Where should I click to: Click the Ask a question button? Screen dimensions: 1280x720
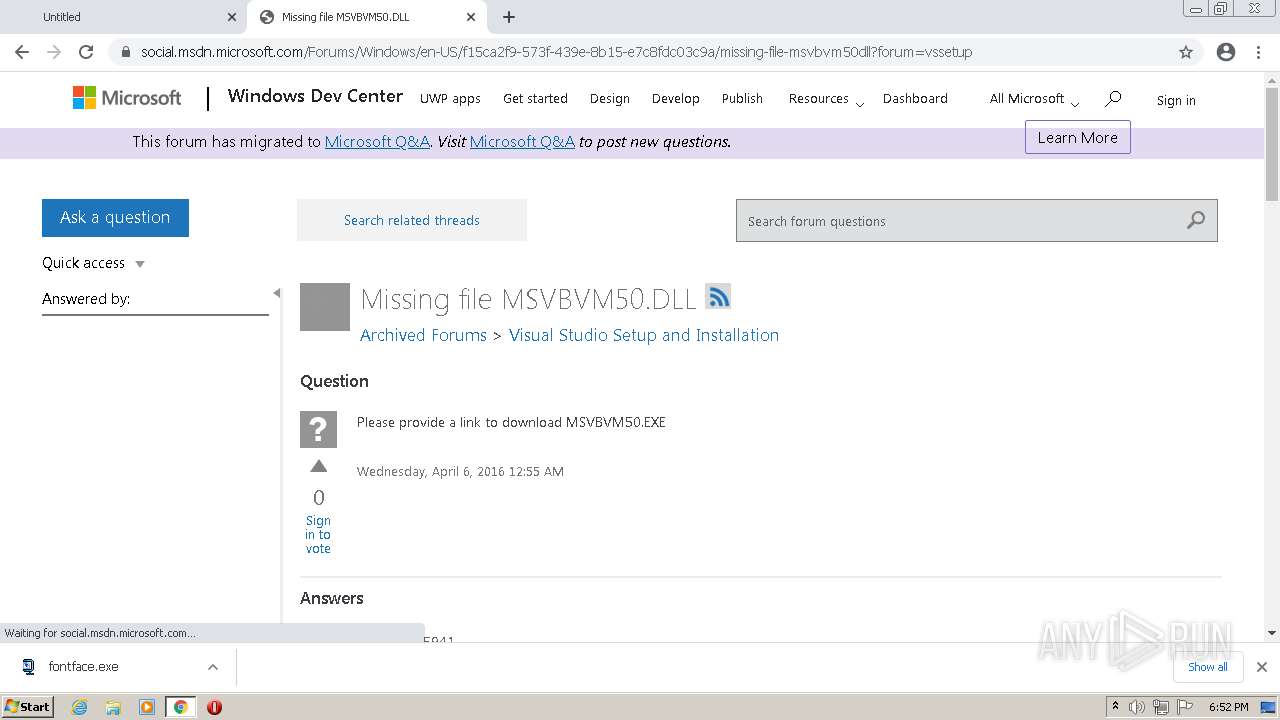coord(115,218)
